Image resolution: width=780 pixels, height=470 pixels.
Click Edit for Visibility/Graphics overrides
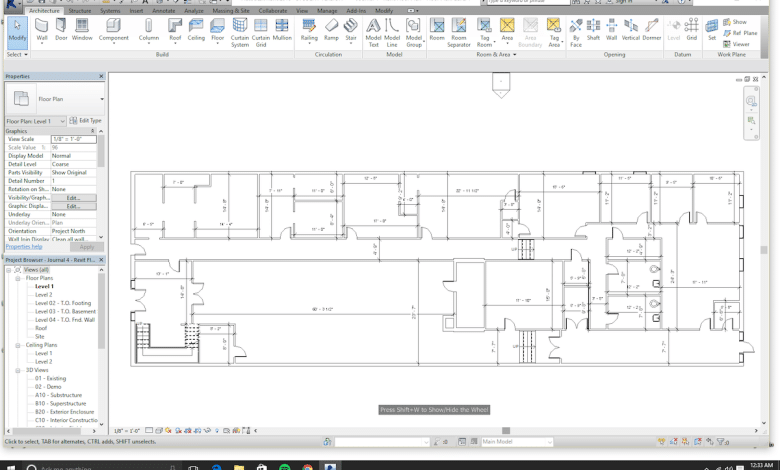pos(74,198)
